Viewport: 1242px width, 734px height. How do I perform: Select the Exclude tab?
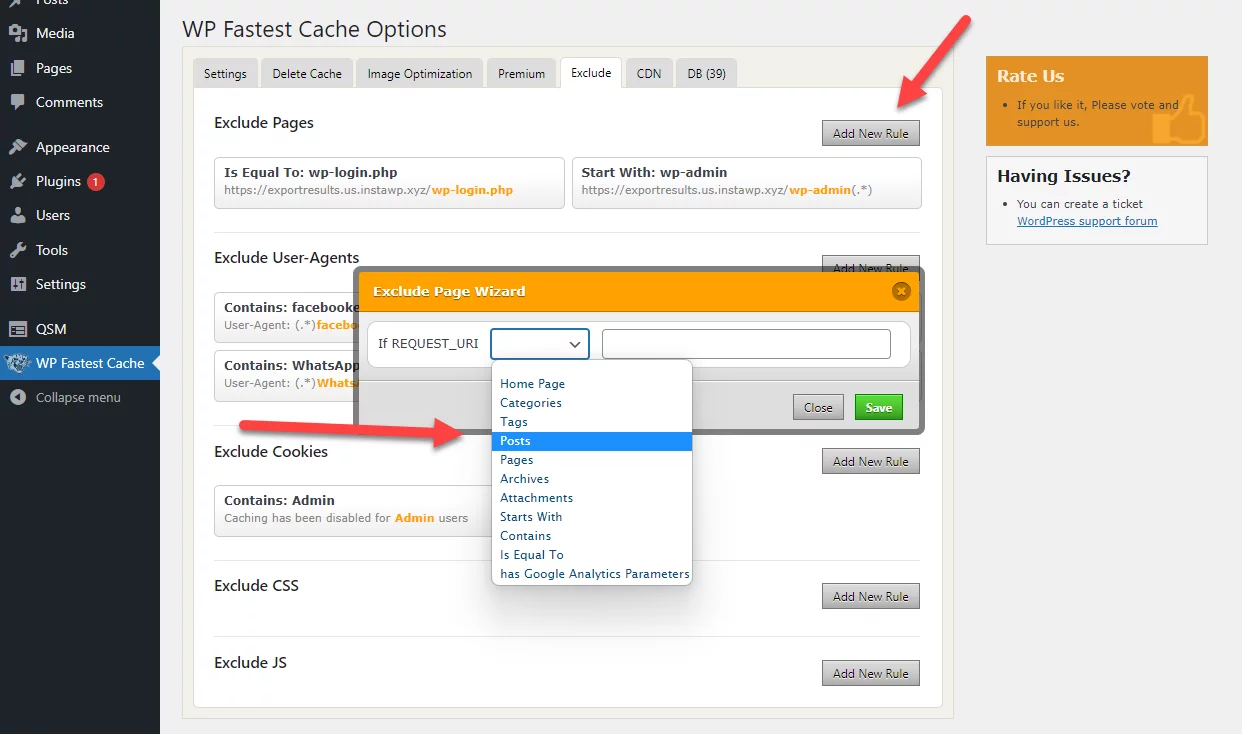[x=591, y=73]
